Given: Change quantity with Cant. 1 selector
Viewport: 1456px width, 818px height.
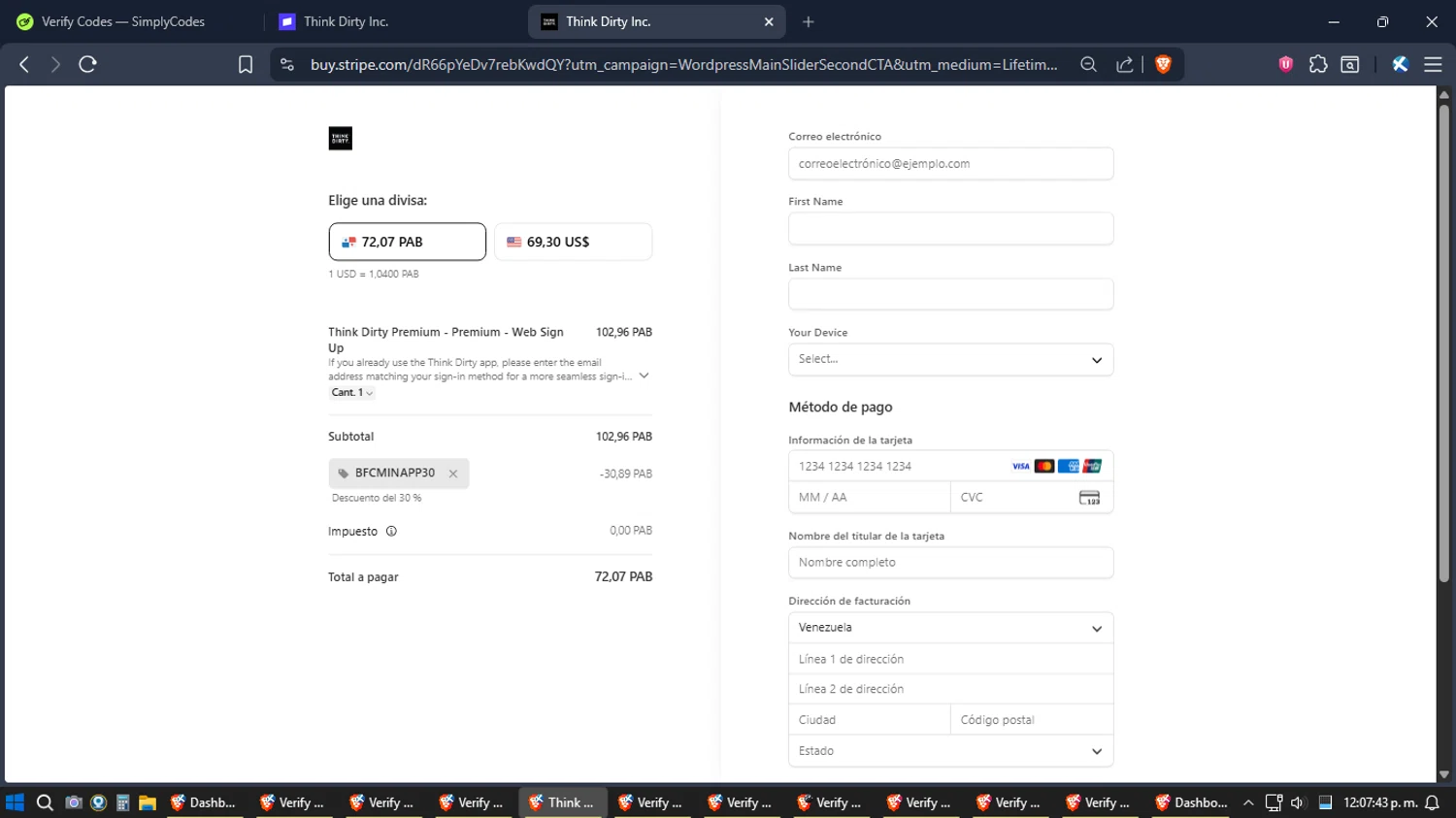Looking at the screenshot, I should click(x=352, y=393).
